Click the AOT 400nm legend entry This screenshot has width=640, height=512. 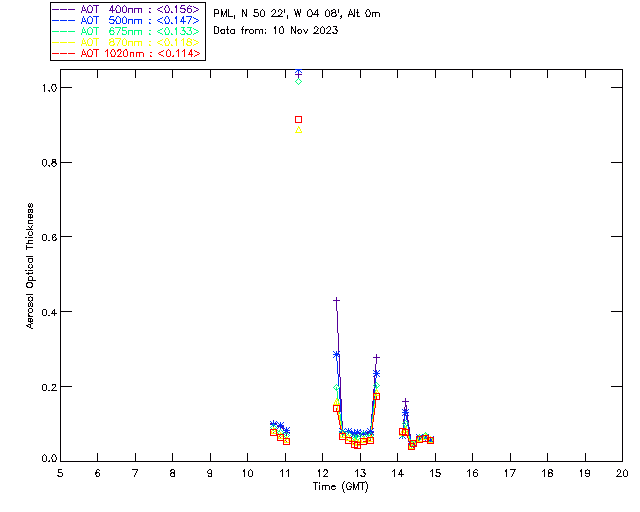point(126,9)
